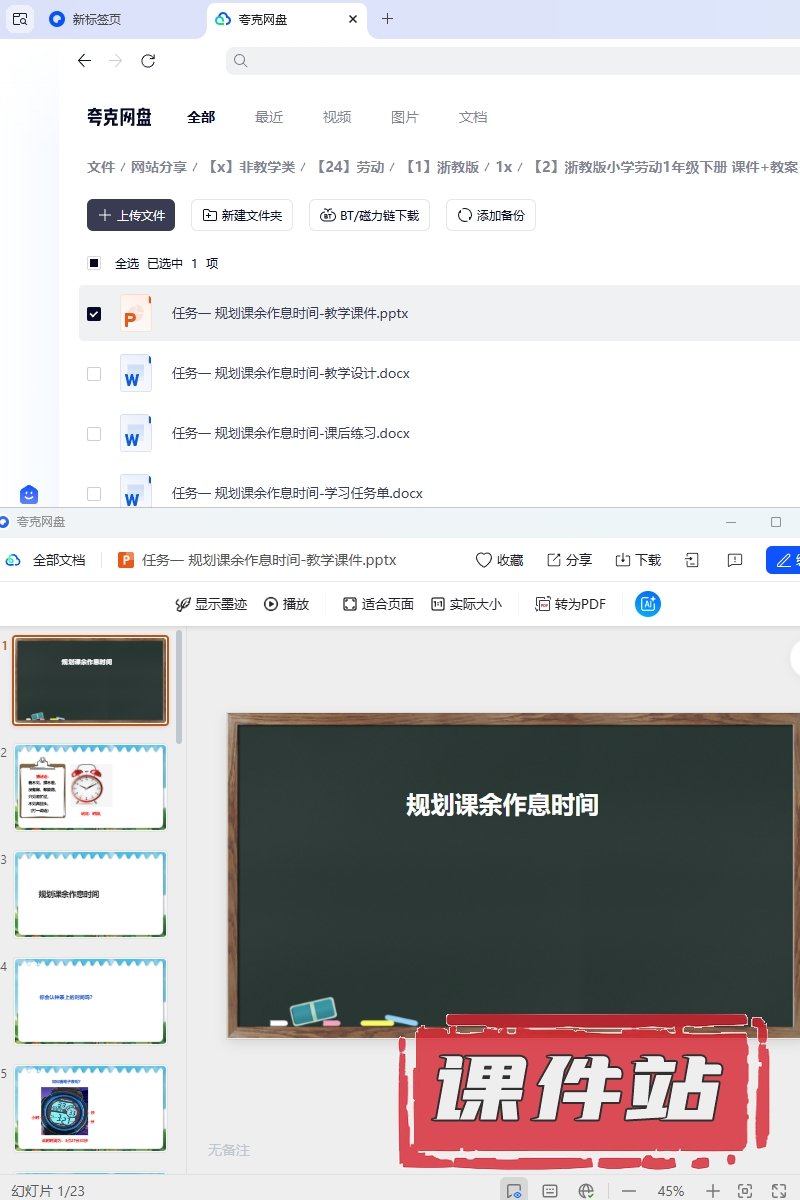Uncheck the 教学课件.pptx file checkbox

point(94,314)
